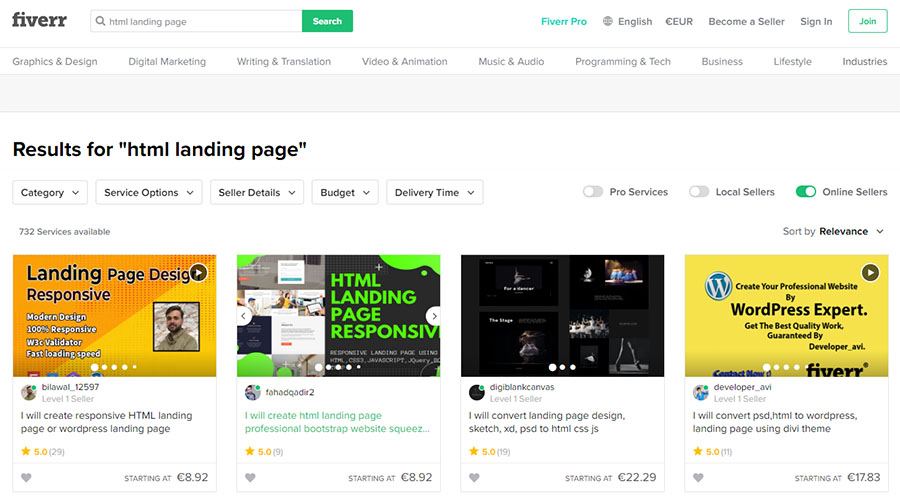900x504 pixels.
Task: Open 'I will convert landing page design' title
Action: [x=547, y=422]
